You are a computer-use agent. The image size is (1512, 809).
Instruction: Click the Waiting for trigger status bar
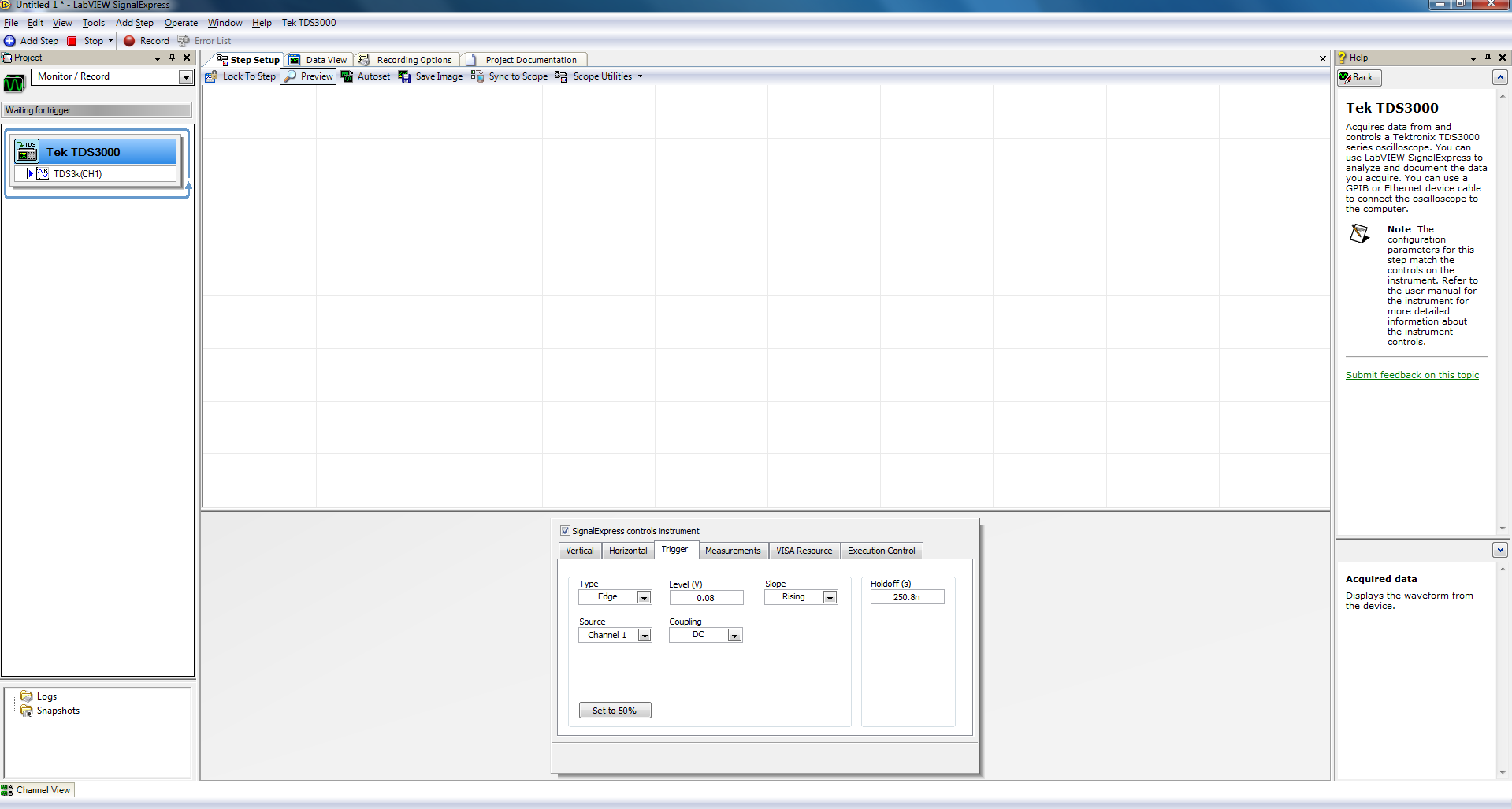point(97,110)
